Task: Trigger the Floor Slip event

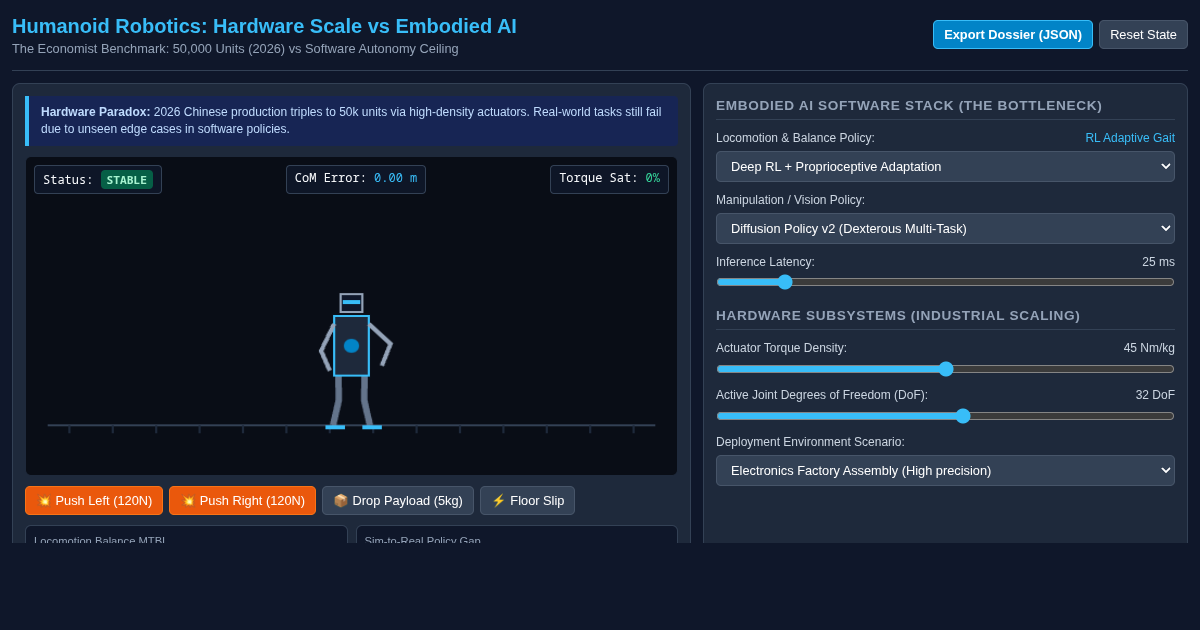Action: click(527, 500)
